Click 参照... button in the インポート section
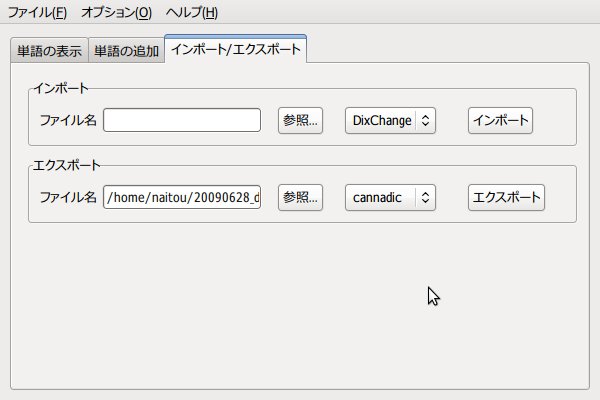The image size is (600, 400). click(300, 121)
